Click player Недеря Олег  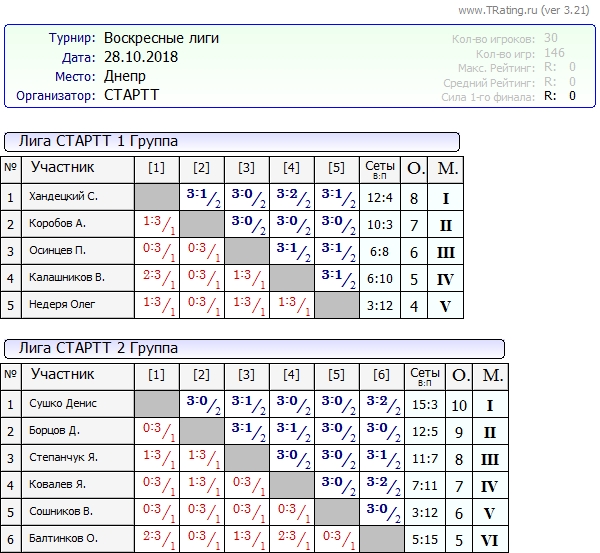coord(62,305)
